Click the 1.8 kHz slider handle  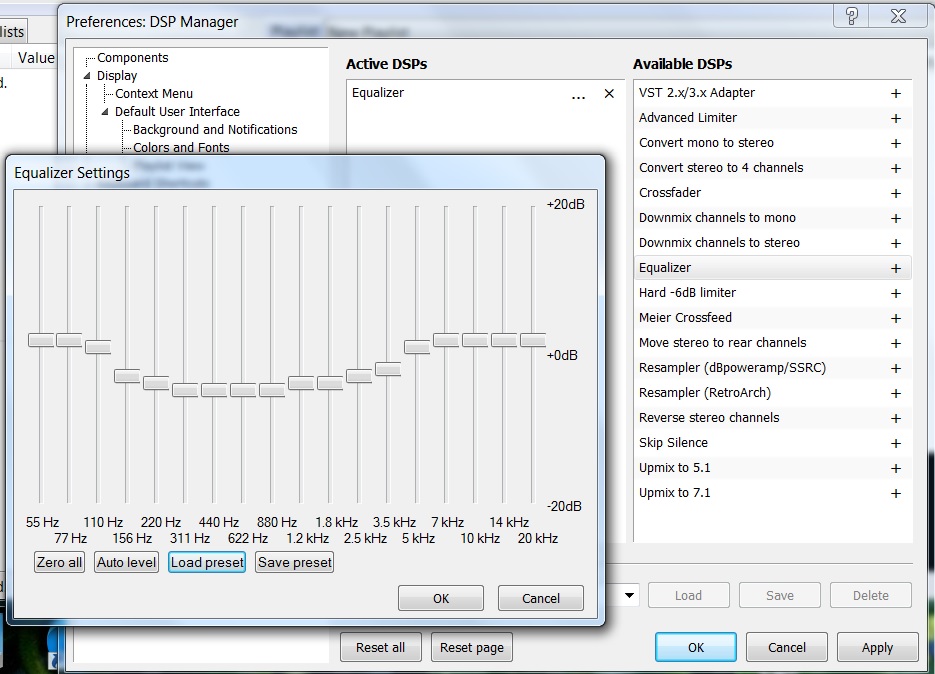click(x=330, y=383)
